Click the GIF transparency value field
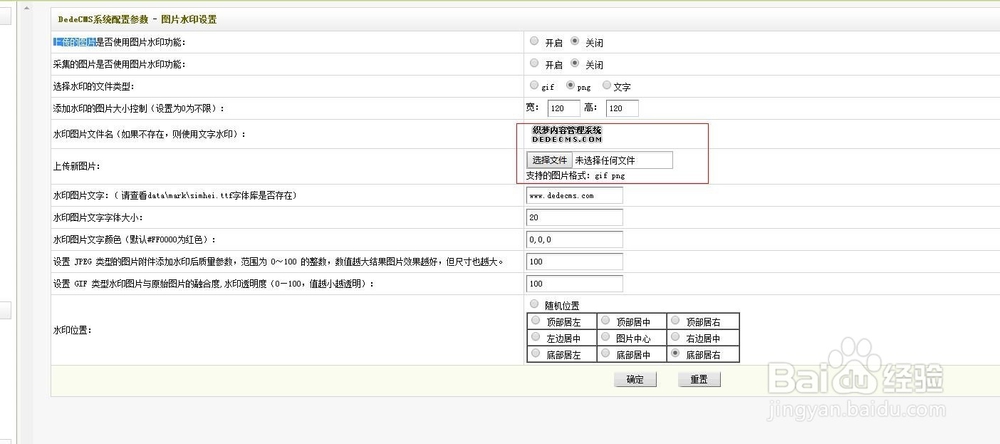This screenshot has height=444, width=1000. click(x=575, y=283)
